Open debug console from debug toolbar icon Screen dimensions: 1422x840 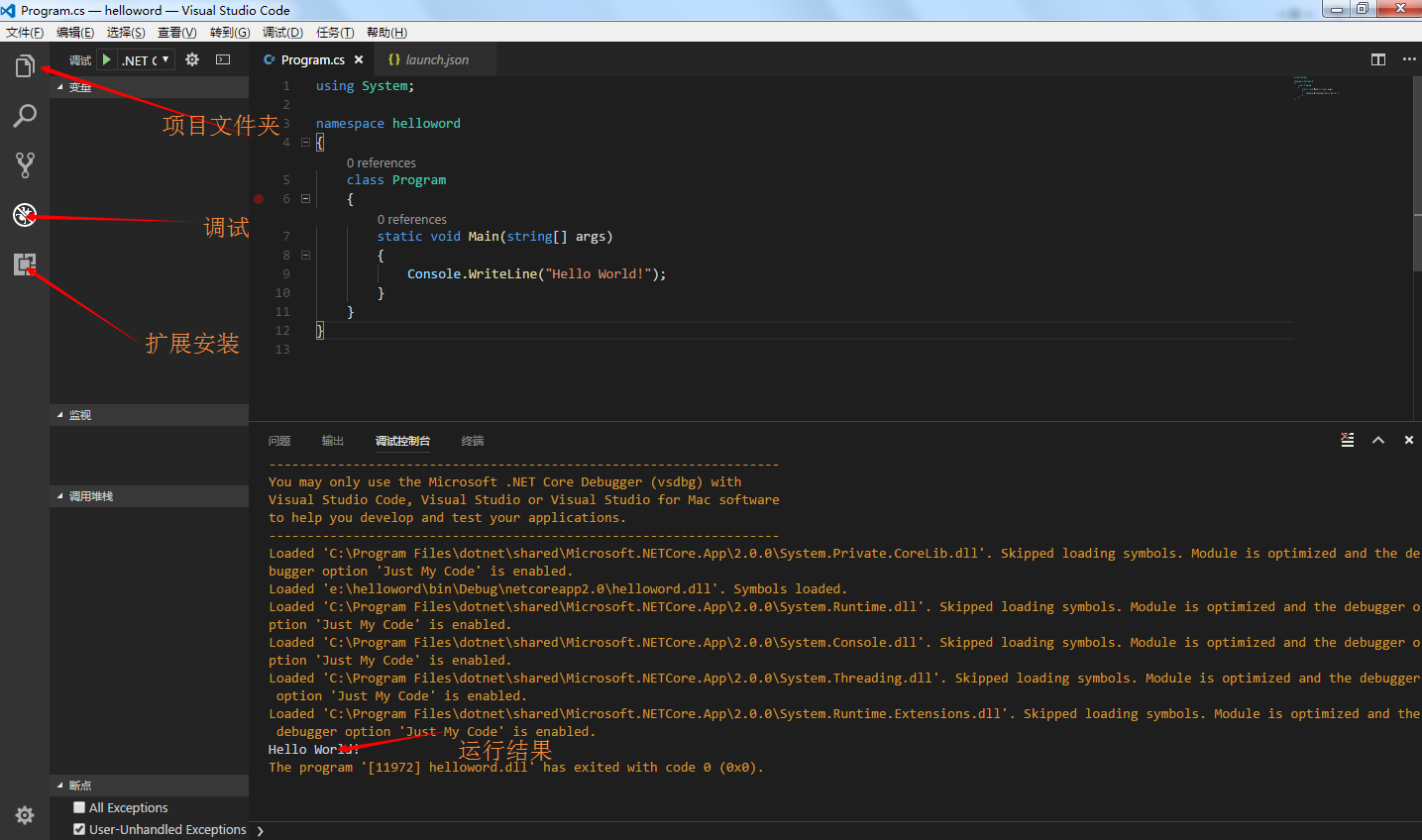223,59
